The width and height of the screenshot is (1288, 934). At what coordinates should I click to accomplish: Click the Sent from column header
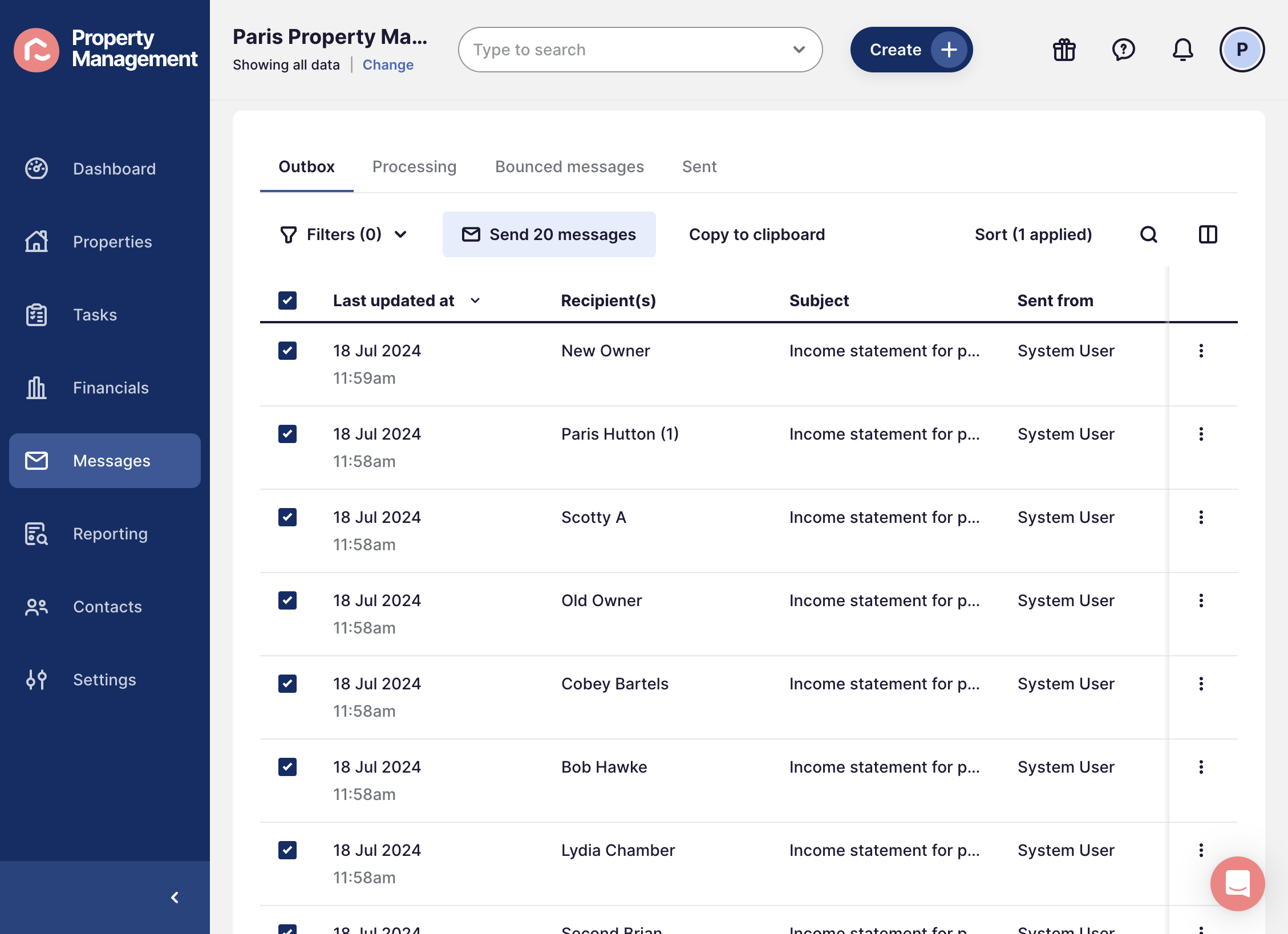click(x=1055, y=300)
